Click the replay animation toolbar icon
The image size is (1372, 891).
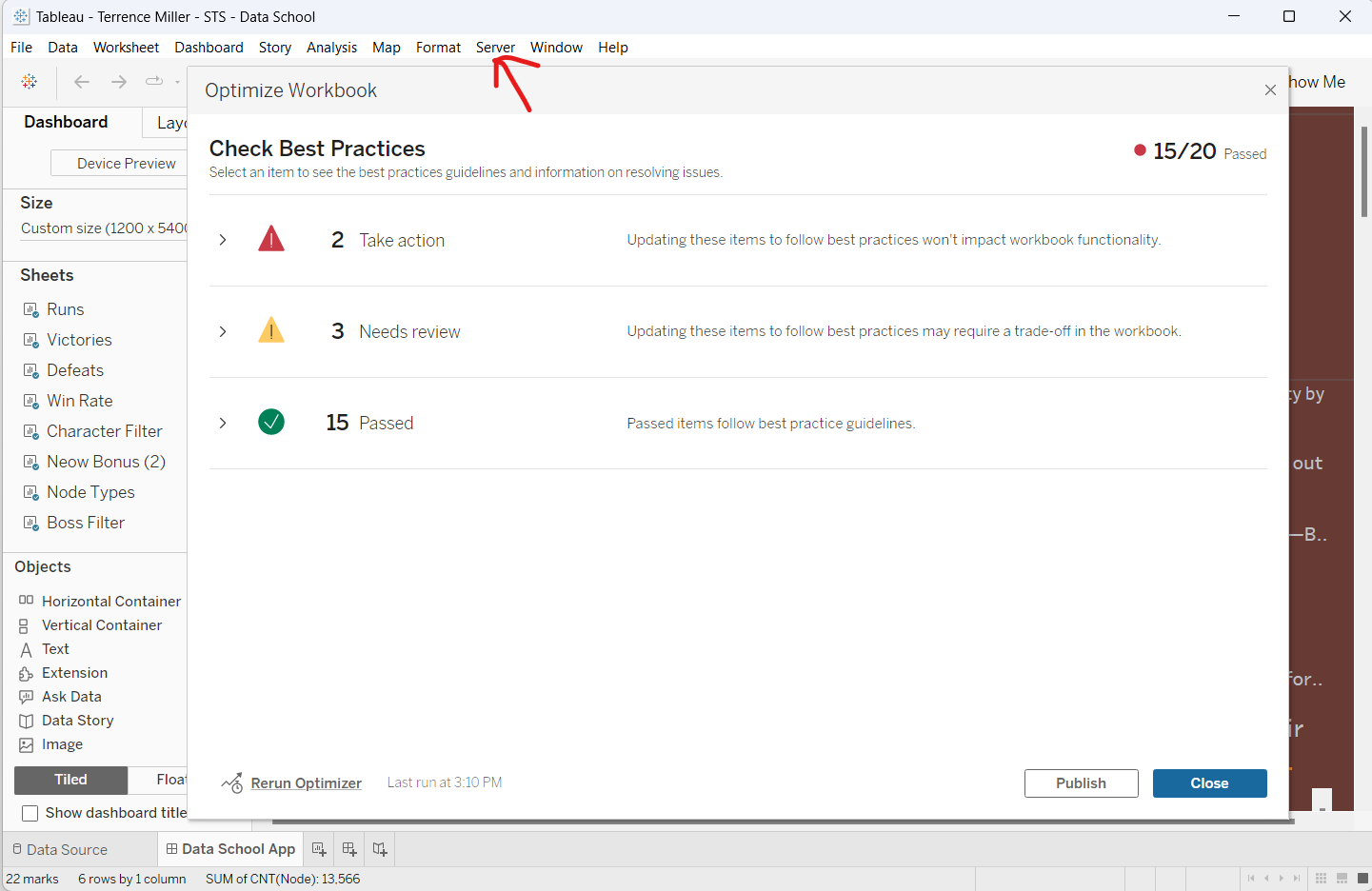(x=154, y=82)
